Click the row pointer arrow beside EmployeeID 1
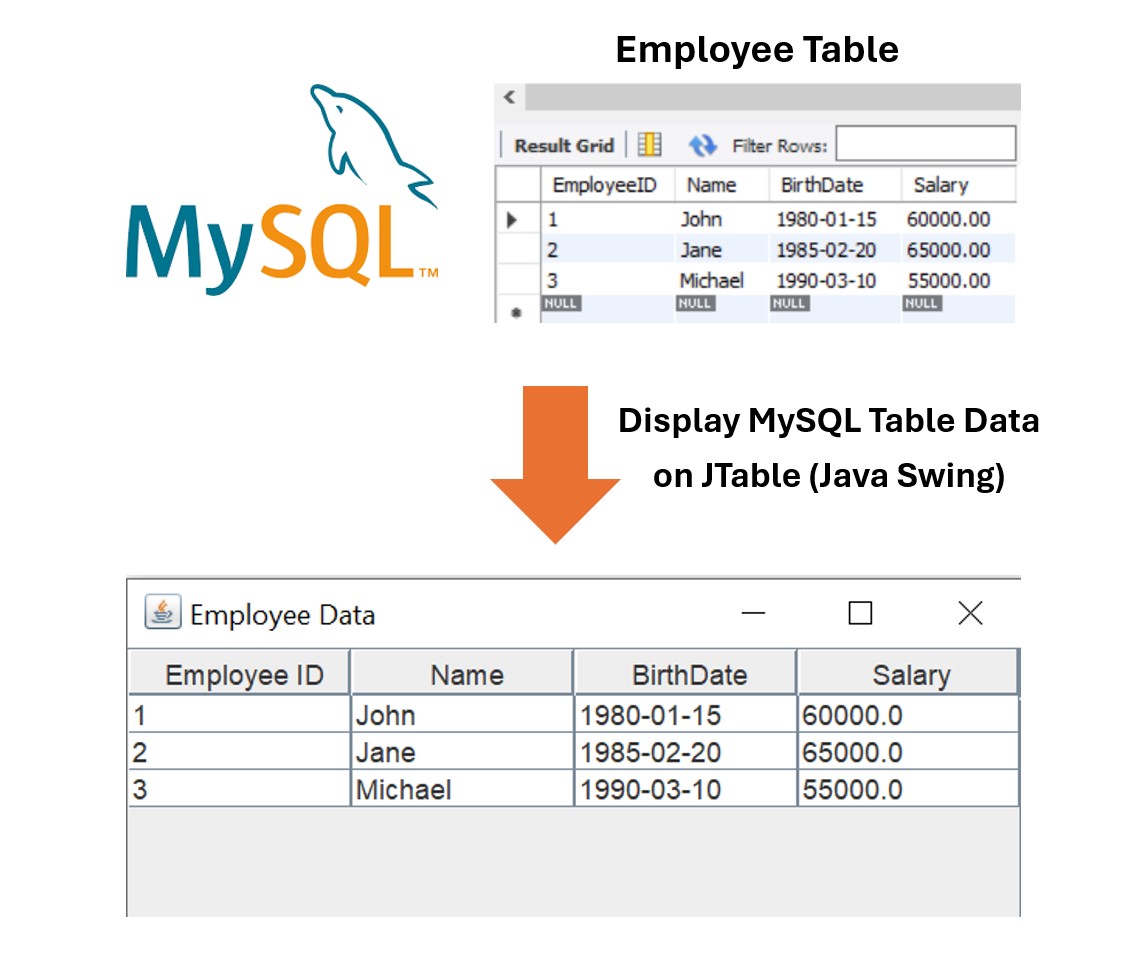 point(511,219)
